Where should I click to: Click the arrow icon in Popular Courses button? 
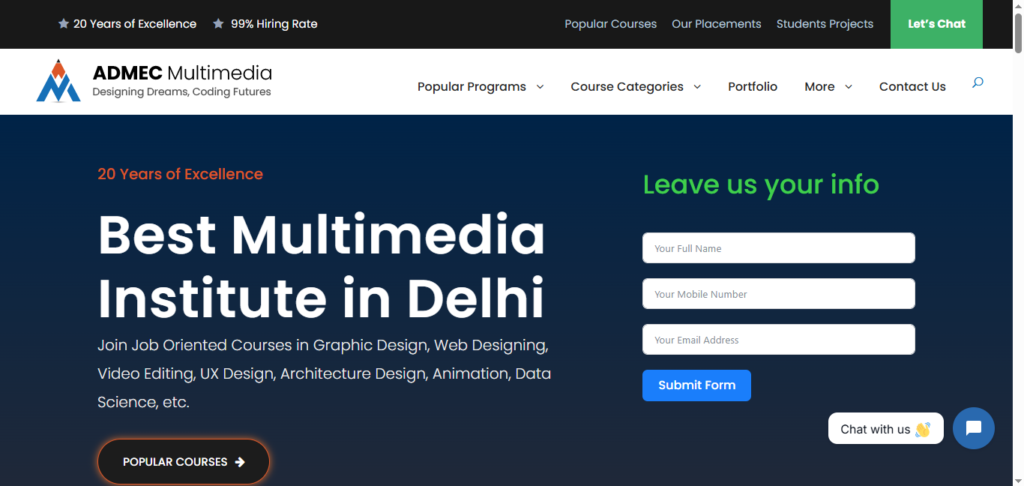[x=240, y=462]
